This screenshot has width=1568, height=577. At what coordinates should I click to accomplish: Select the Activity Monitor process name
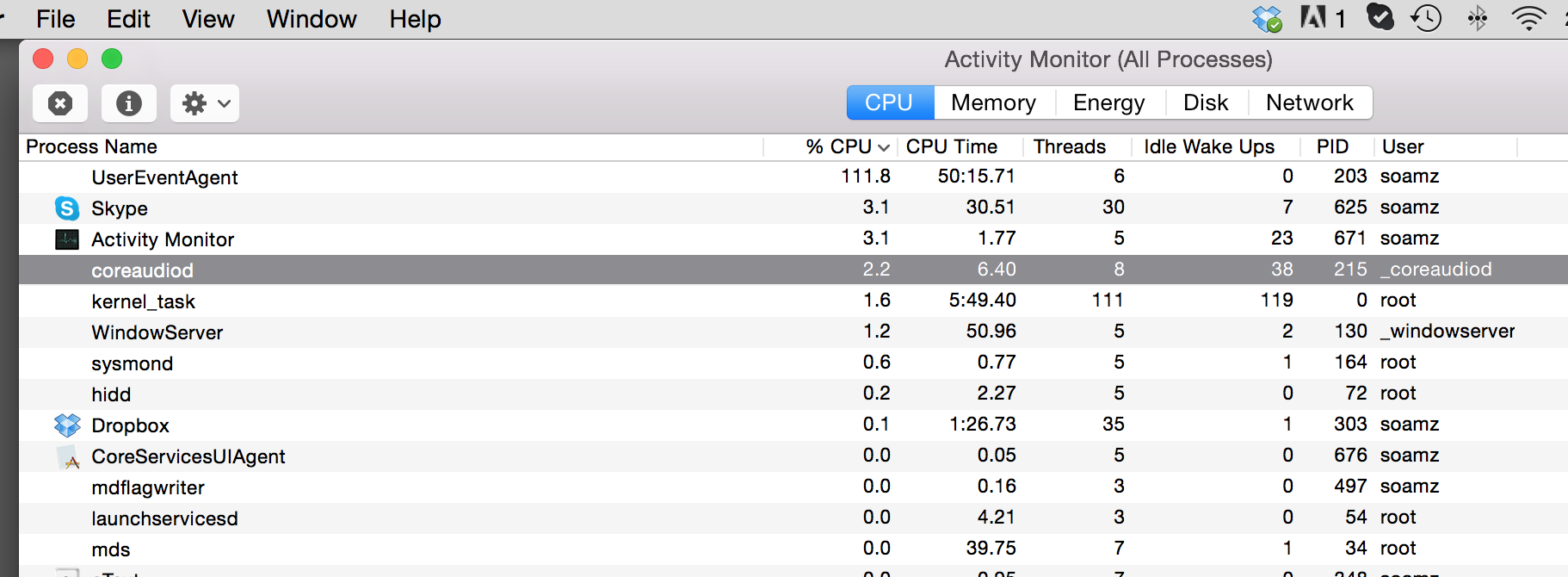[163, 239]
